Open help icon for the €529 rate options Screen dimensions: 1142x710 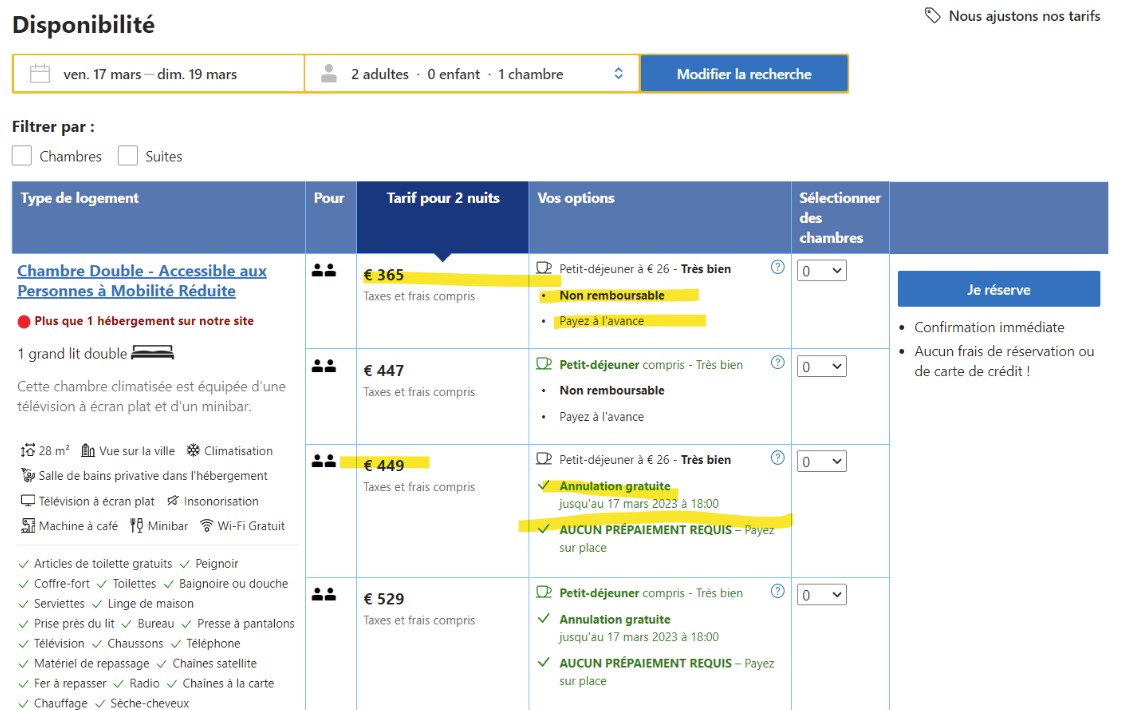778,591
